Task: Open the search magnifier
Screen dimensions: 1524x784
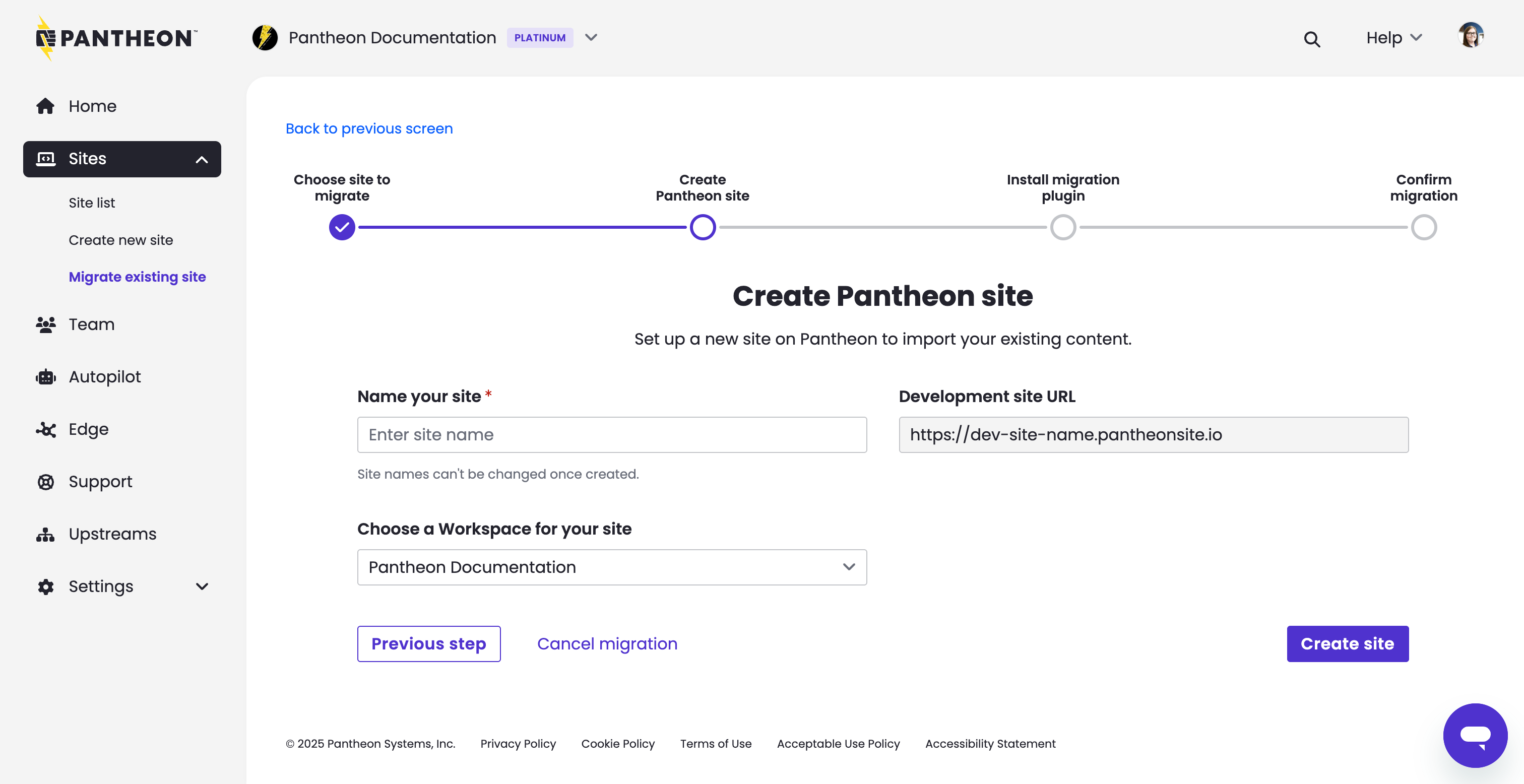Action: click(x=1312, y=38)
